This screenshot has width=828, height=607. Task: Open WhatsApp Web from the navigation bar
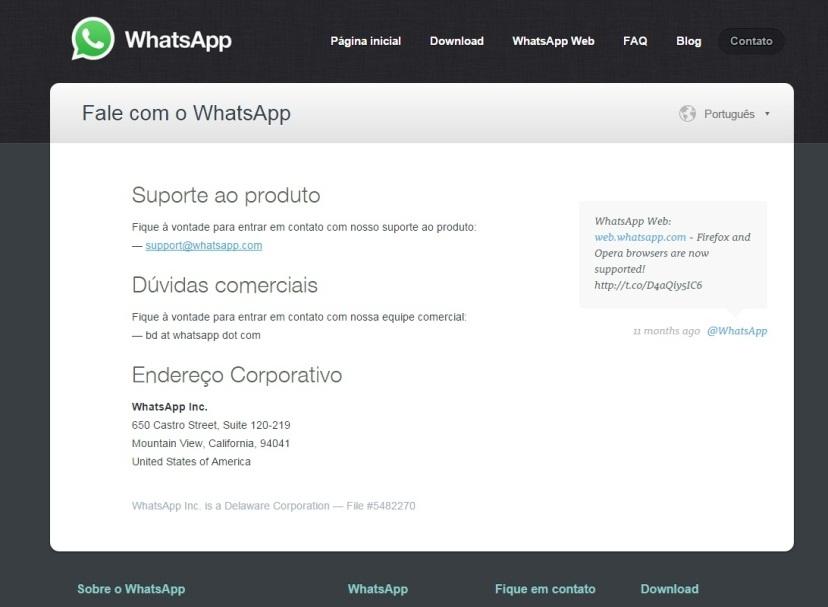click(x=553, y=41)
